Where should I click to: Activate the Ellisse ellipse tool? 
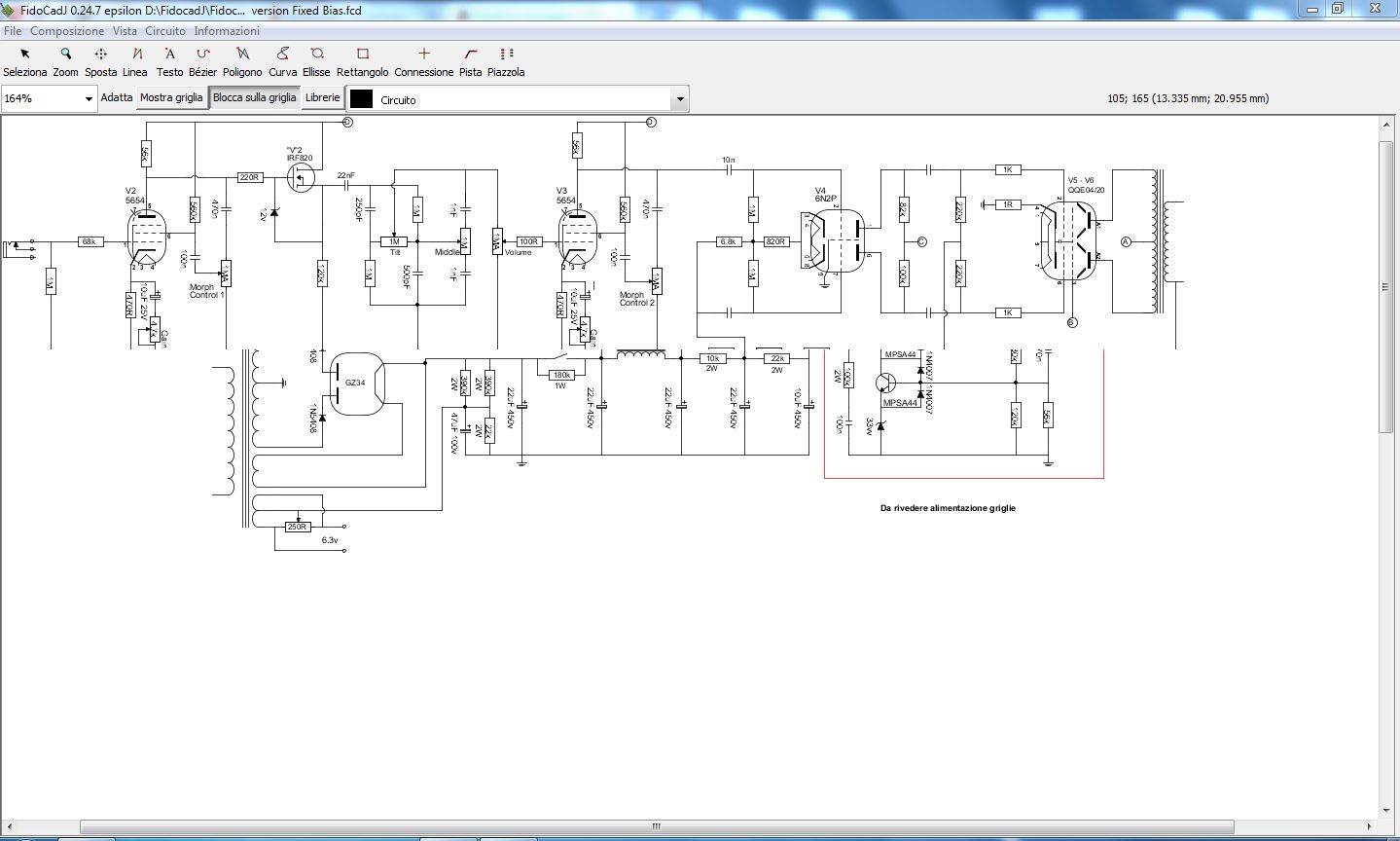pyautogui.click(x=316, y=61)
